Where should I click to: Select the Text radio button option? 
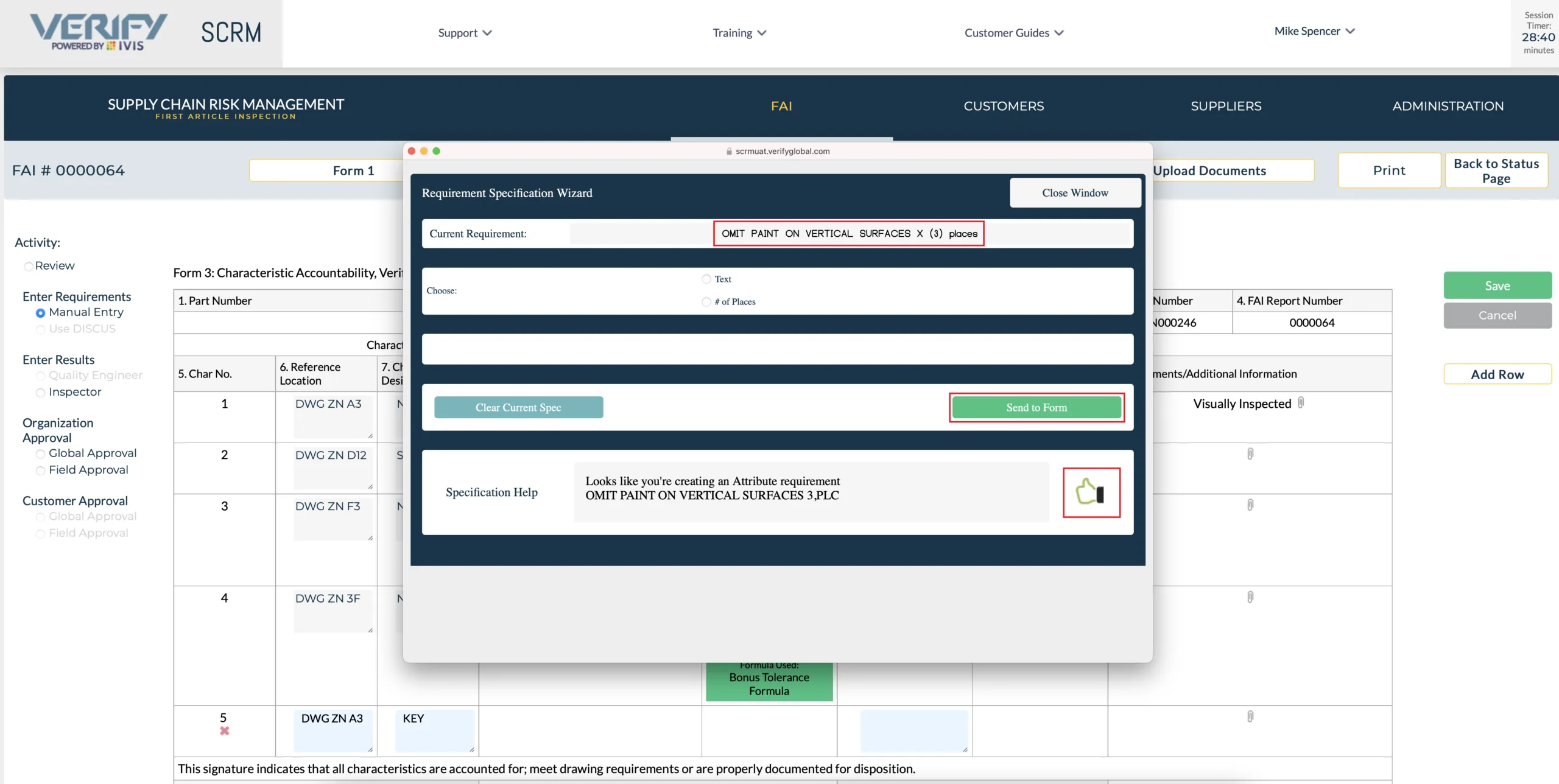(706, 278)
